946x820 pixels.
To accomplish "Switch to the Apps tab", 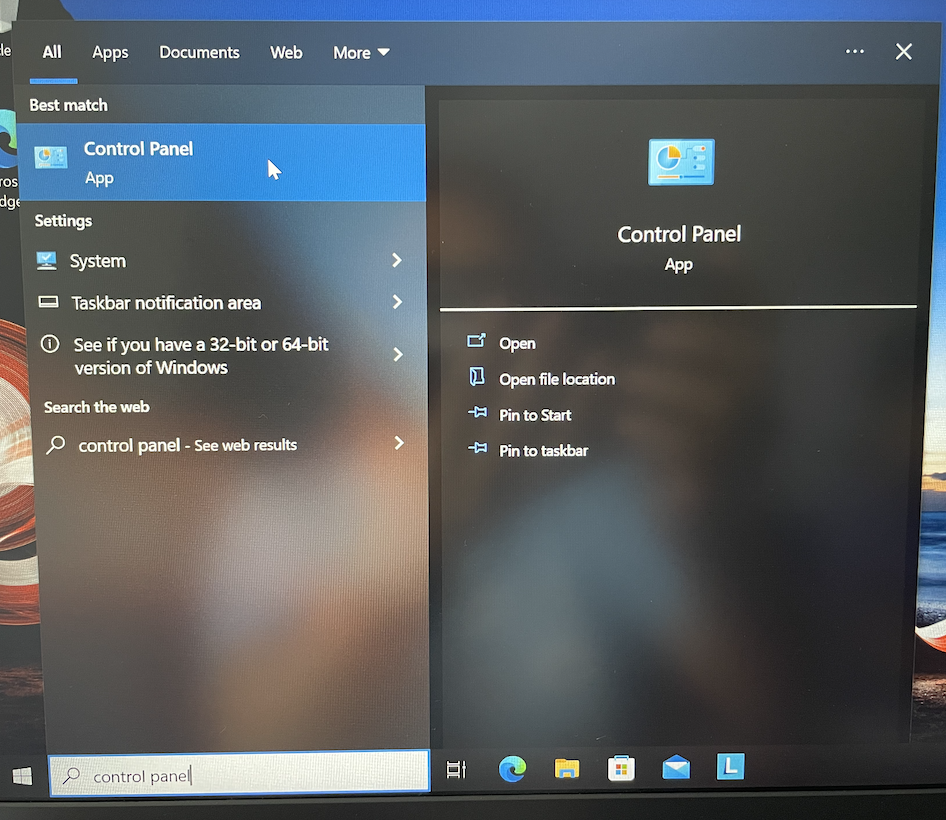I will (110, 53).
